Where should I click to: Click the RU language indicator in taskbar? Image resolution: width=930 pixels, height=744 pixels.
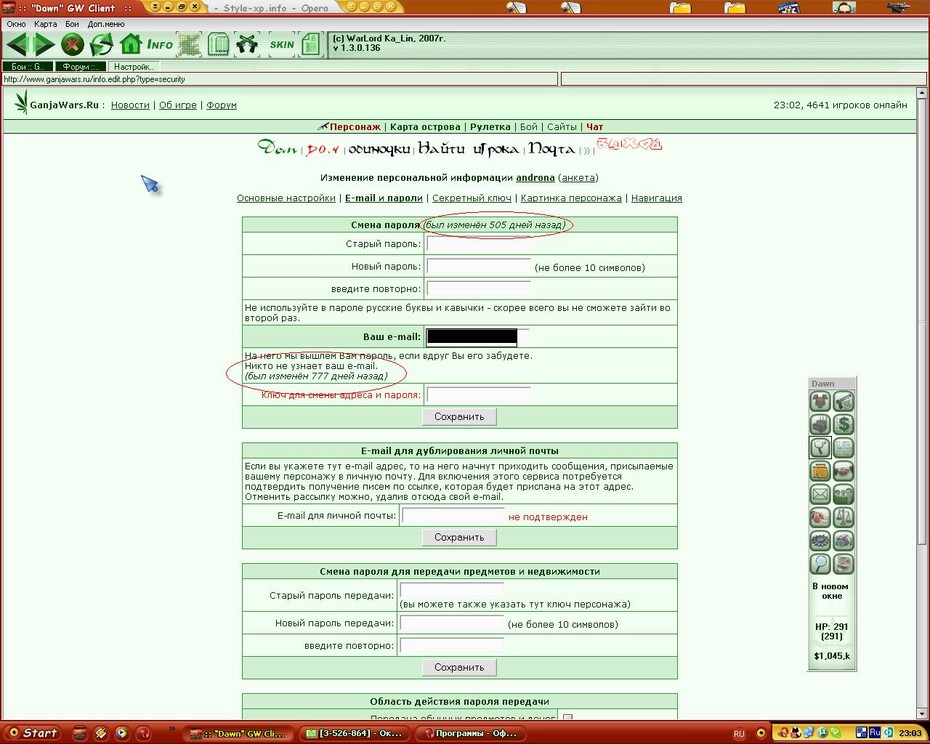[738, 734]
